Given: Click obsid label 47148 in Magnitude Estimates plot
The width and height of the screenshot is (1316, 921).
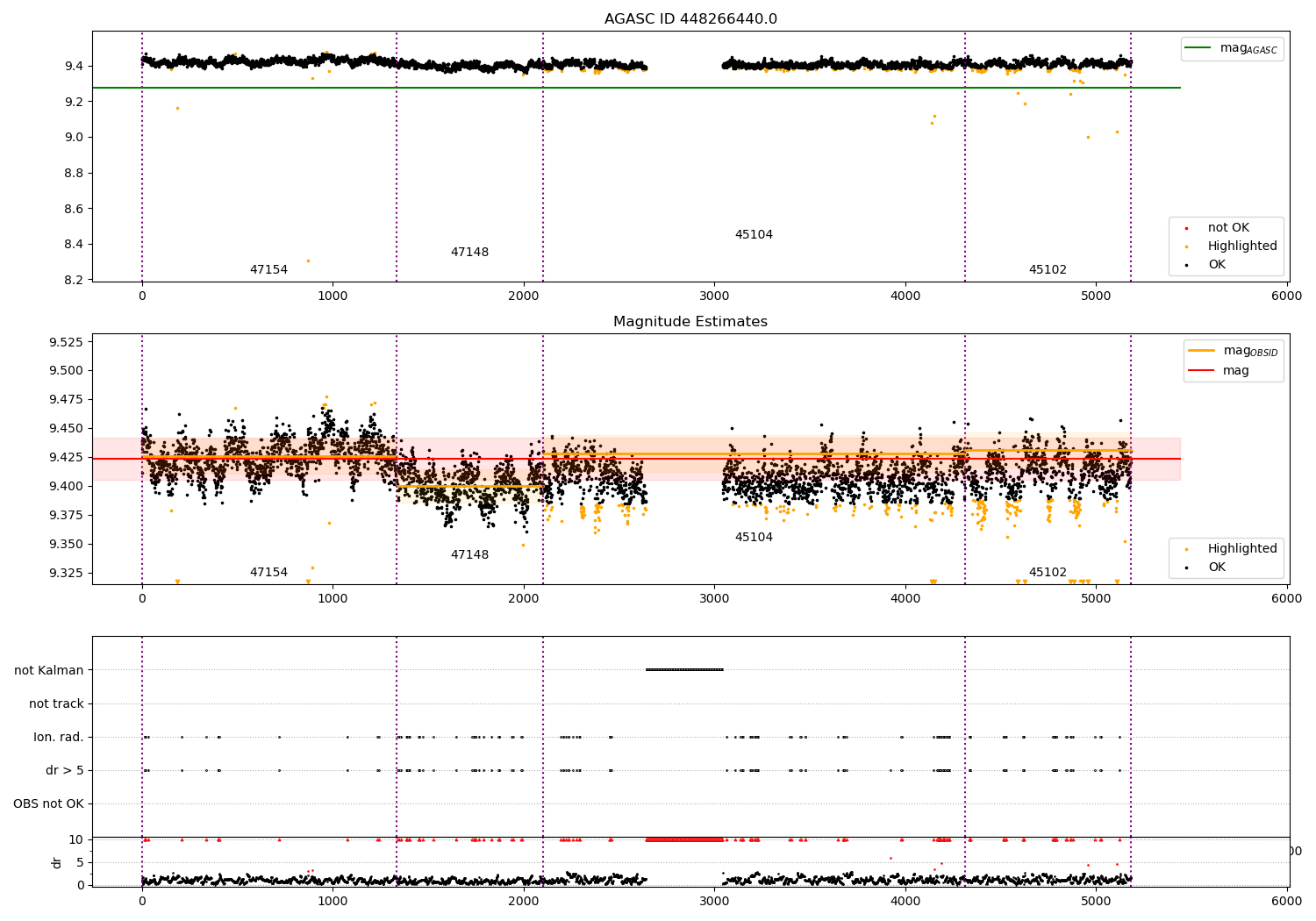Looking at the screenshot, I should (x=469, y=555).
